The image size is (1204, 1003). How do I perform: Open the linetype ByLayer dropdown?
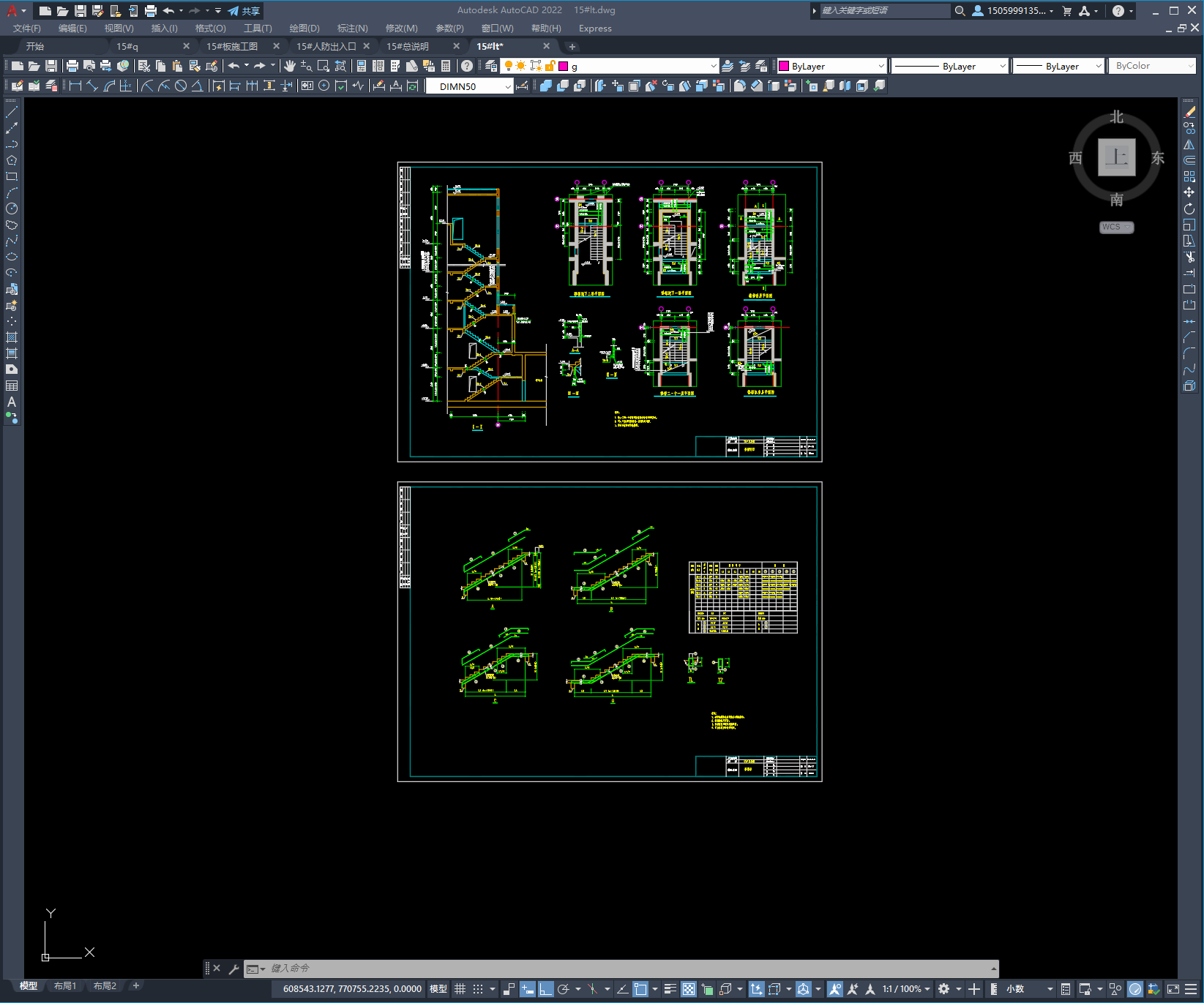950,66
